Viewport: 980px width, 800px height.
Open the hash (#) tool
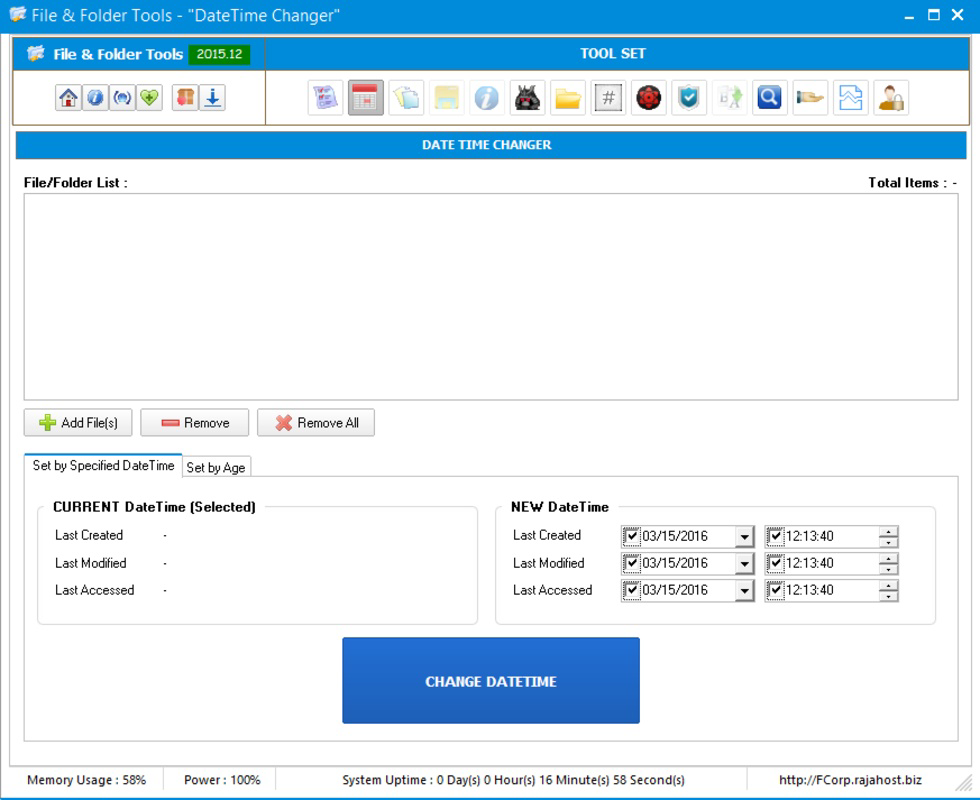click(608, 98)
